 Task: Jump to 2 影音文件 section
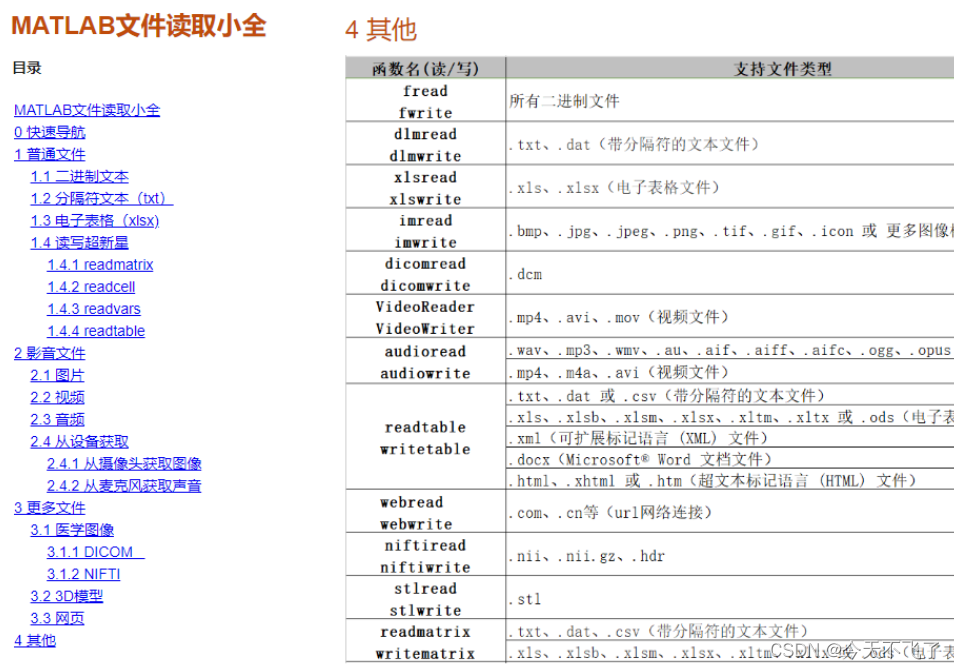pos(49,353)
